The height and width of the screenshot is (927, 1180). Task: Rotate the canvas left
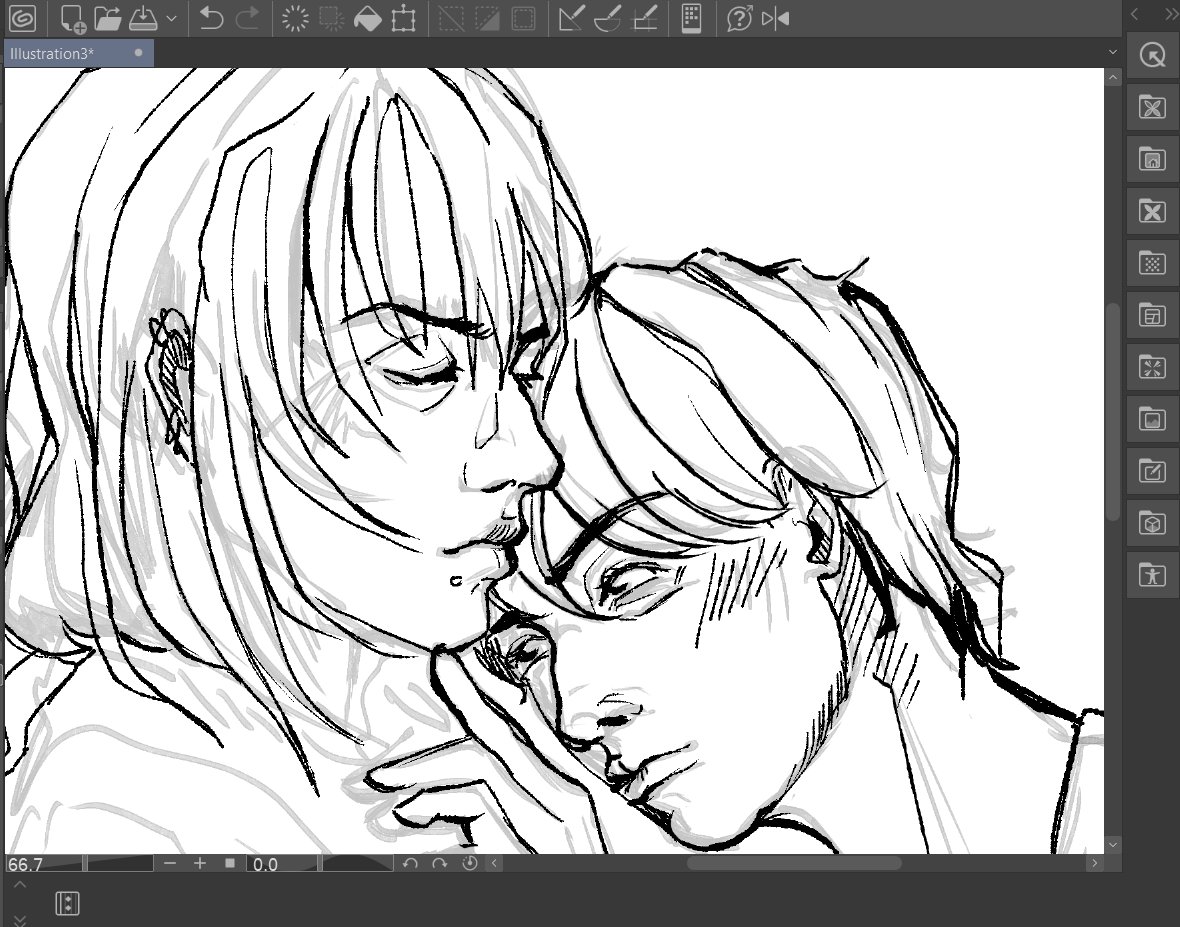410,863
